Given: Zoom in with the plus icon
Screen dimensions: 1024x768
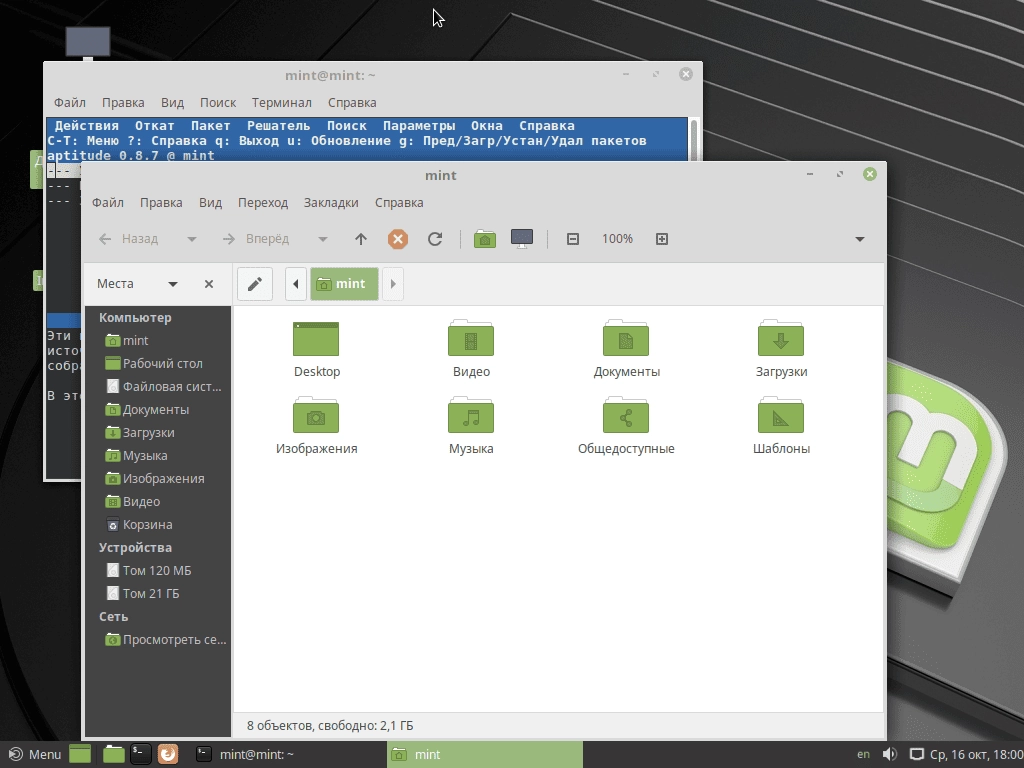Looking at the screenshot, I should 662,239.
